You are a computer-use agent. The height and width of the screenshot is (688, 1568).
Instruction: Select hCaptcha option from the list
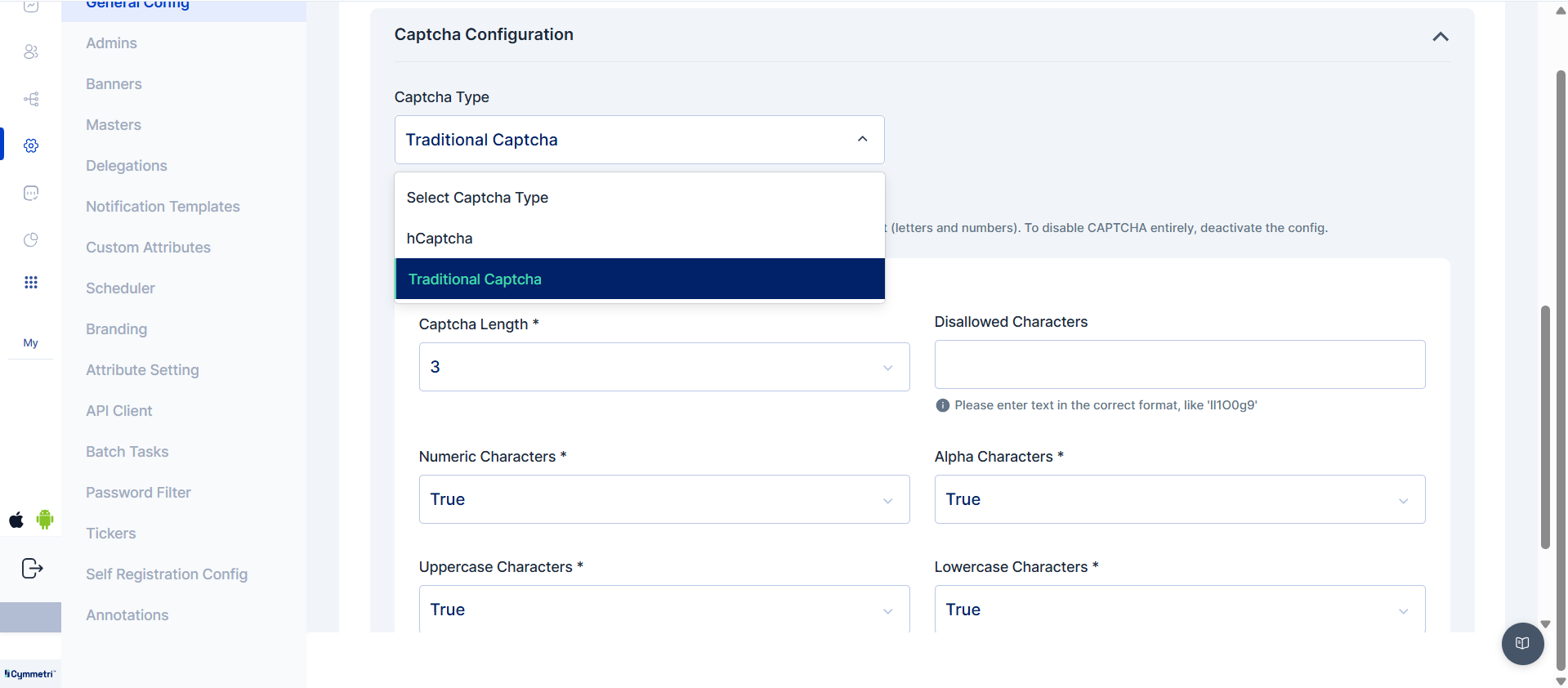click(440, 239)
